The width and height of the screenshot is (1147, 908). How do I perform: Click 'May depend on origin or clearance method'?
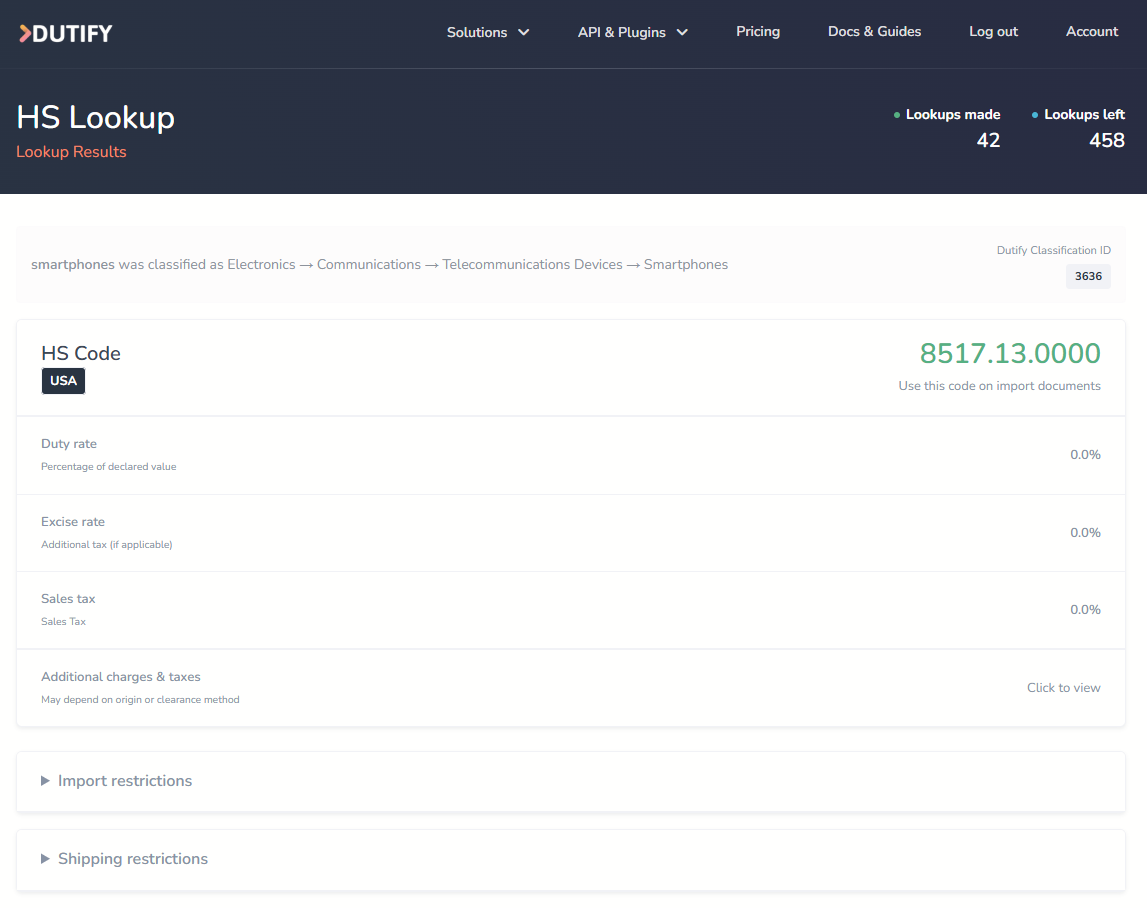140,699
